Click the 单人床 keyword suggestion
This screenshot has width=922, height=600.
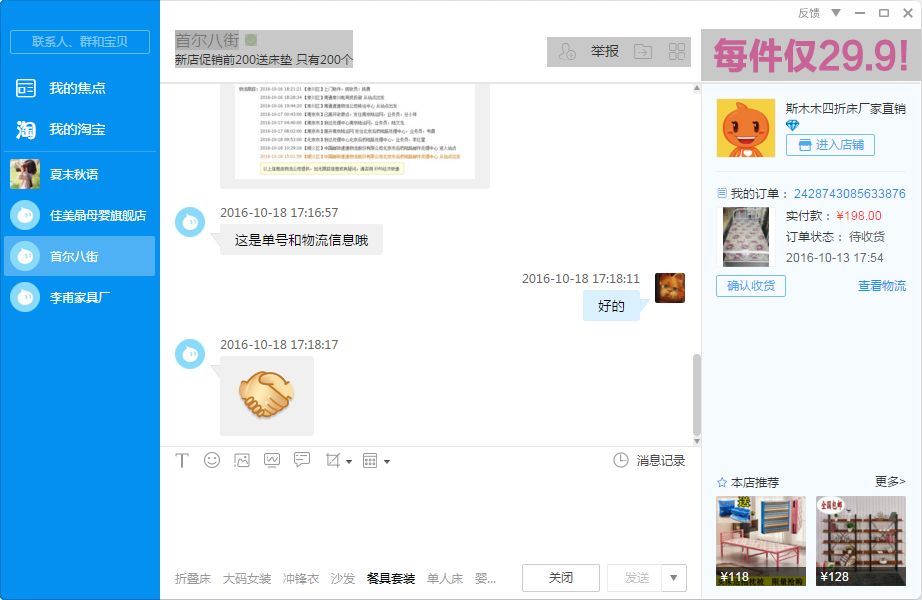[x=445, y=579]
